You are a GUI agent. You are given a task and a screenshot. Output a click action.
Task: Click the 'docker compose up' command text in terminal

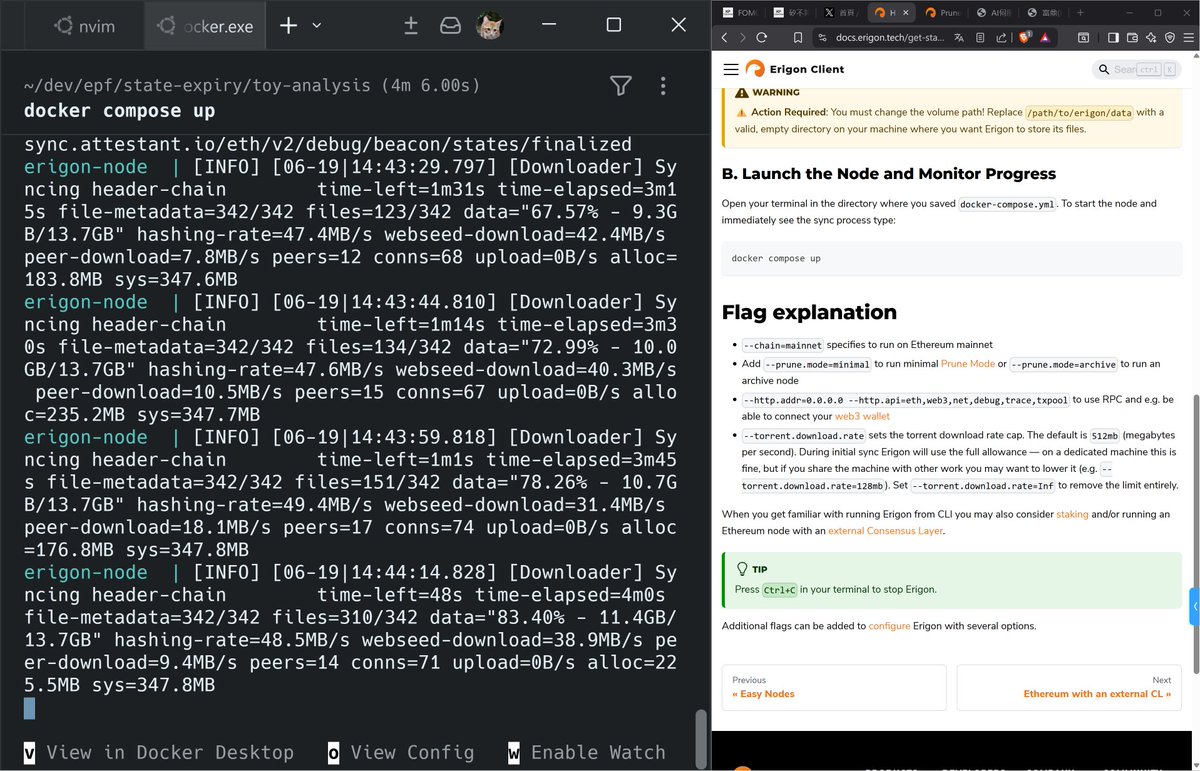[x=119, y=110]
